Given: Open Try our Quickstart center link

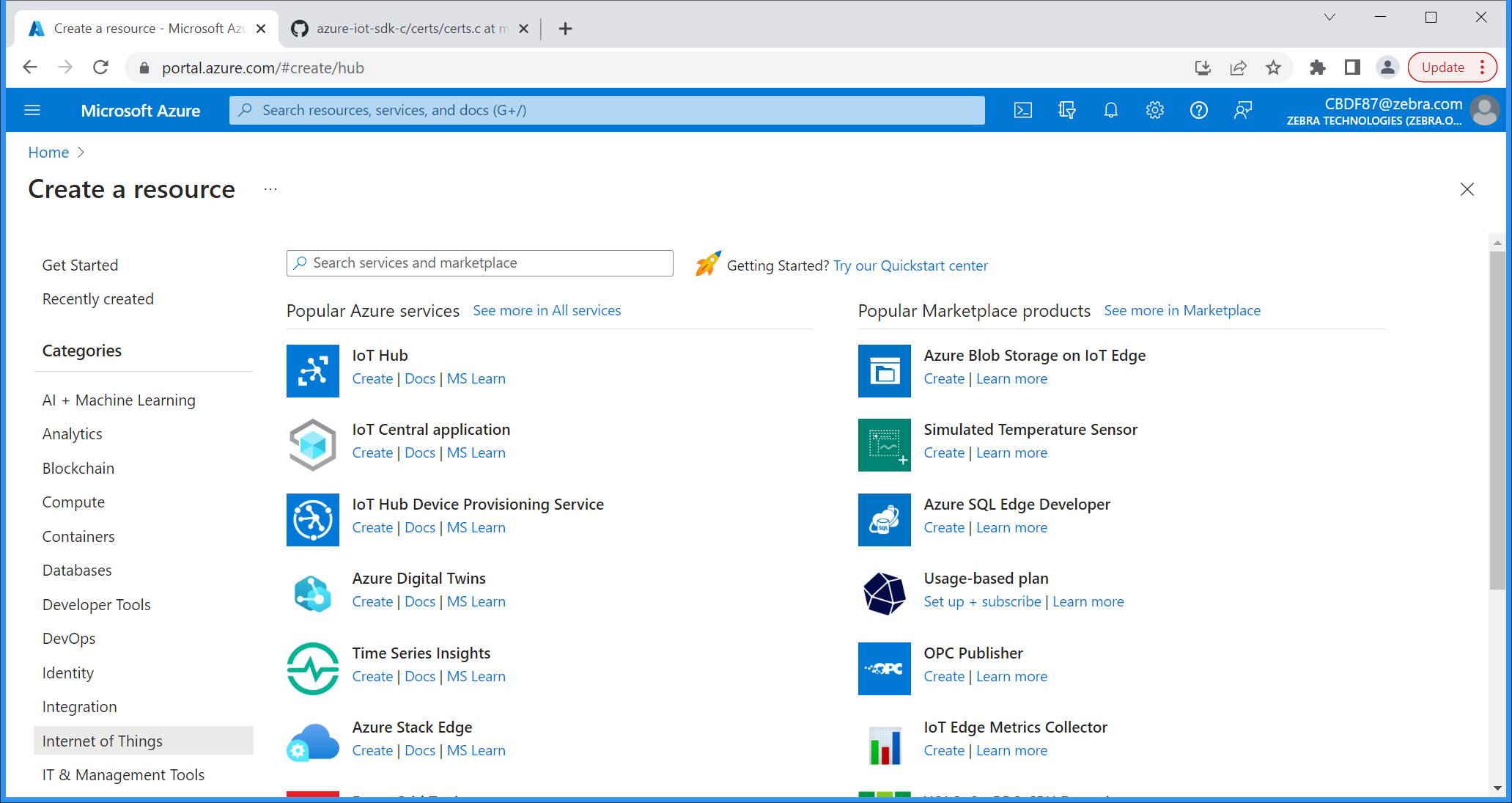Looking at the screenshot, I should point(910,265).
